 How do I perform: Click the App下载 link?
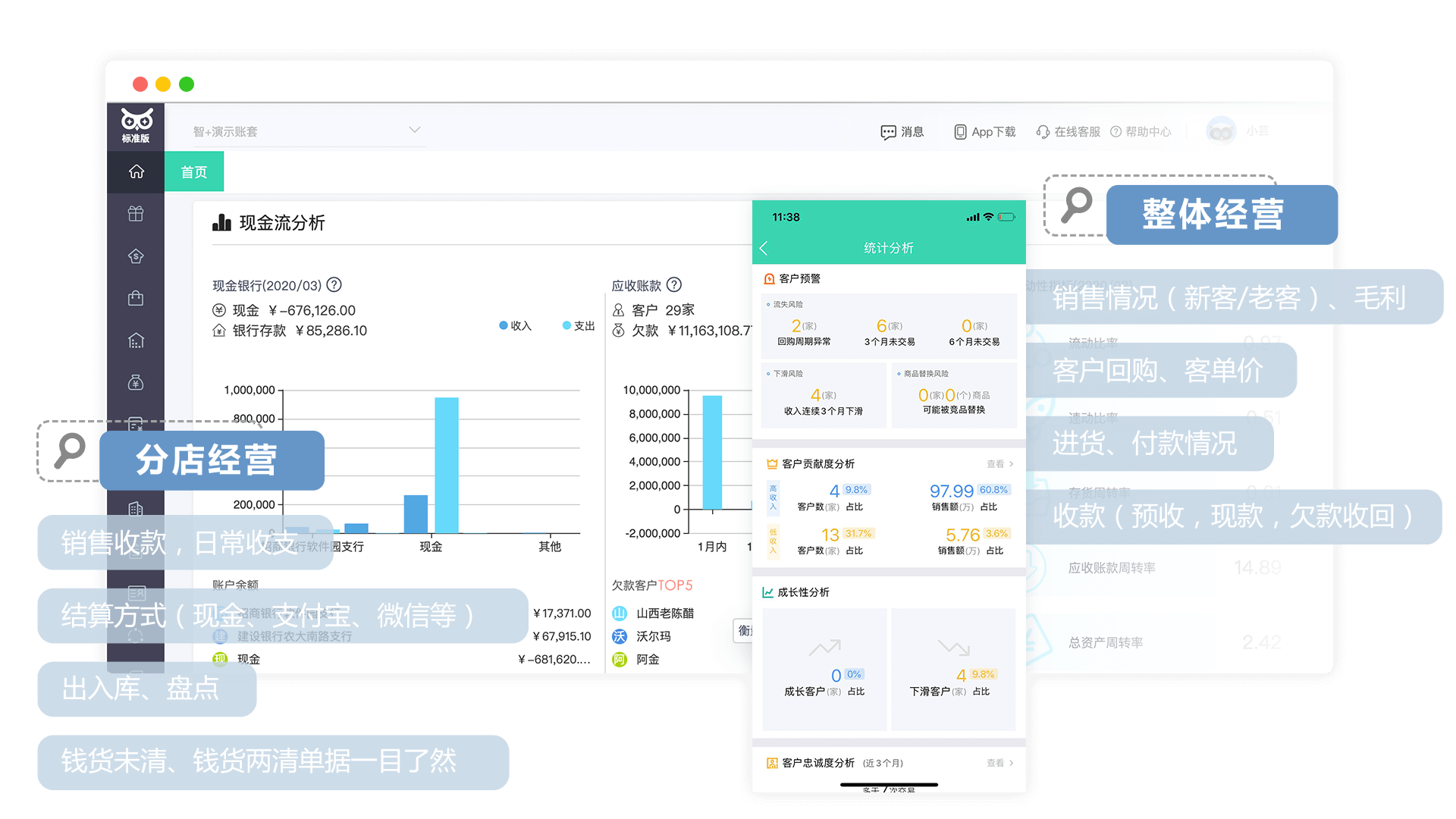pos(985,132)
